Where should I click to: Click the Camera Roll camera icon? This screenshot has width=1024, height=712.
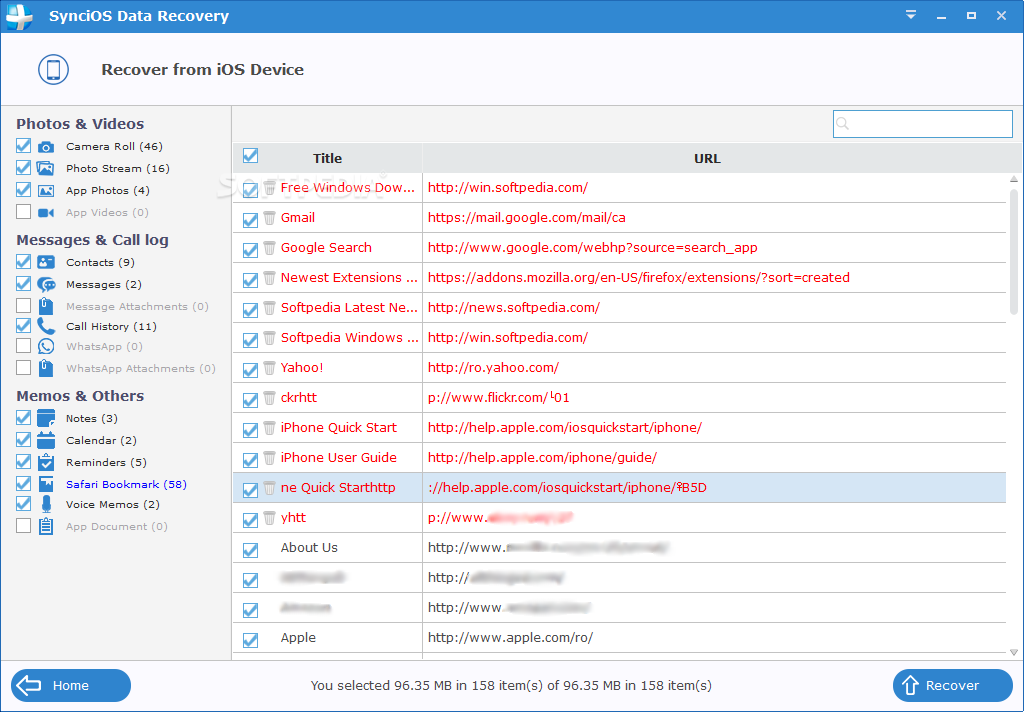point(46,147)
